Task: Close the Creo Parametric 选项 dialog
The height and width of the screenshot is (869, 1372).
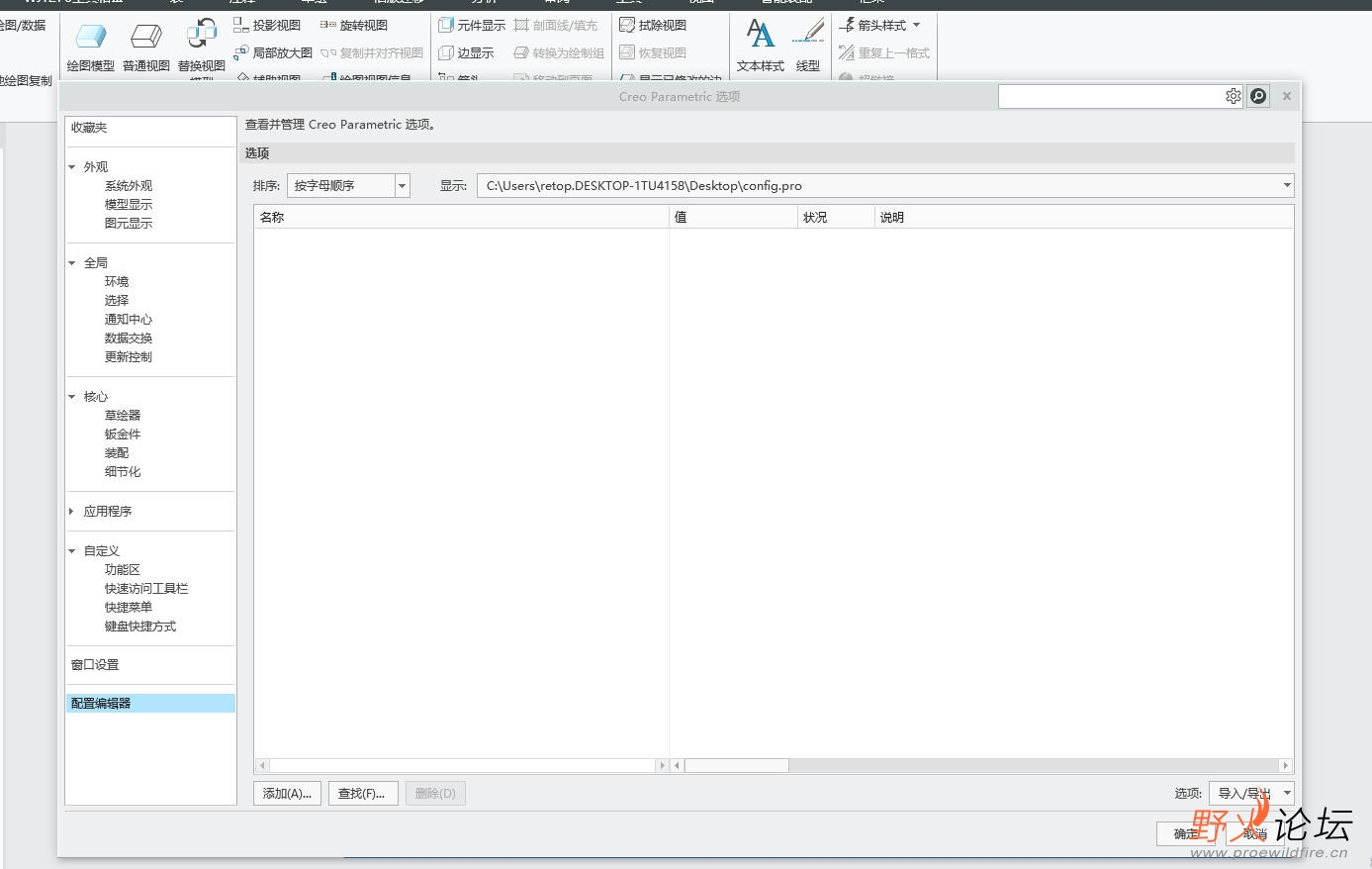Action: 1287,96
